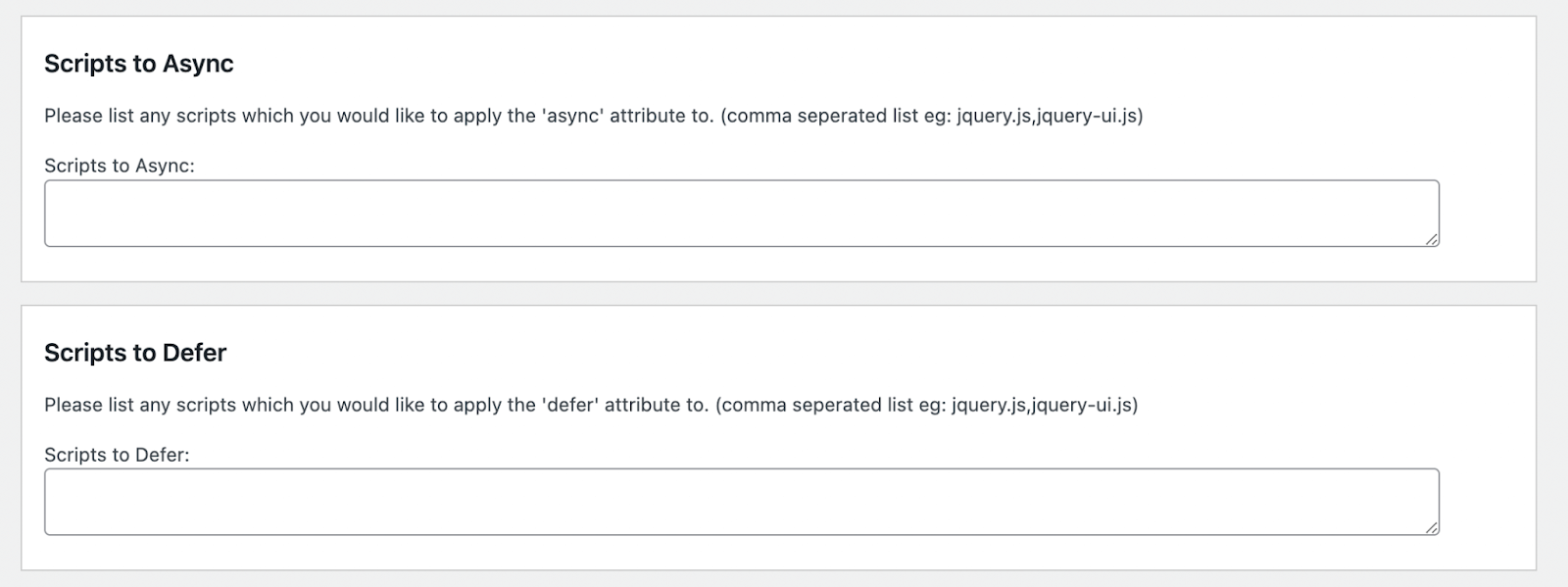The height and width of the screenshot is (587, 1568).
Task: Click the async attribute description text
Action: pyautogui.click(x=596, y=115)
